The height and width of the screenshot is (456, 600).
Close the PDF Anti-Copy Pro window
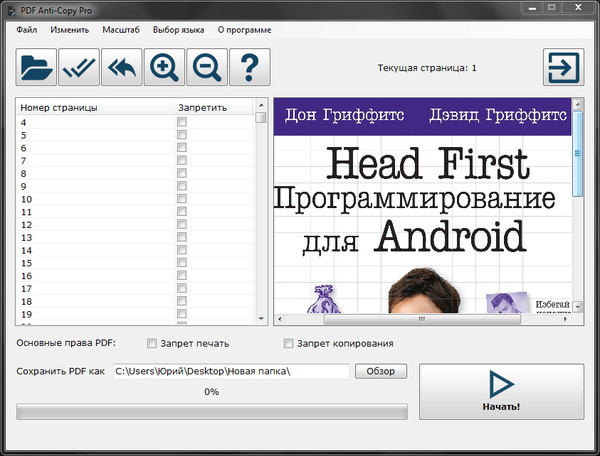[x=578, y=7]
